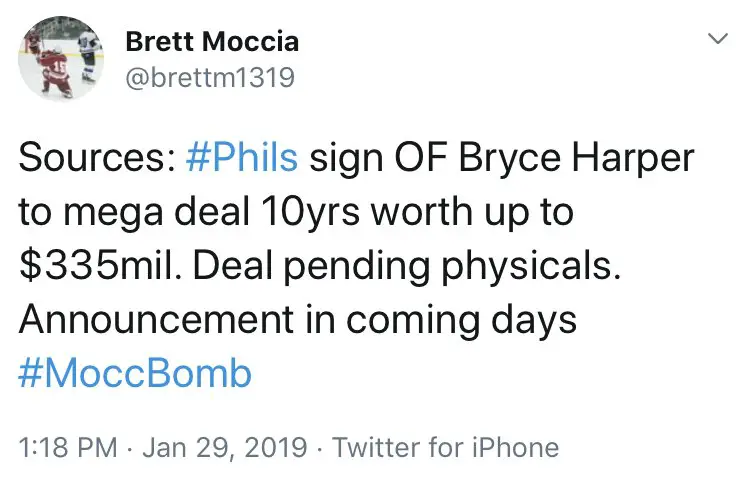Image resolution: width=750 pixels, height=484 pixels.
Task: Open the #Phils hashtag
Action: (x=243, y=158)
